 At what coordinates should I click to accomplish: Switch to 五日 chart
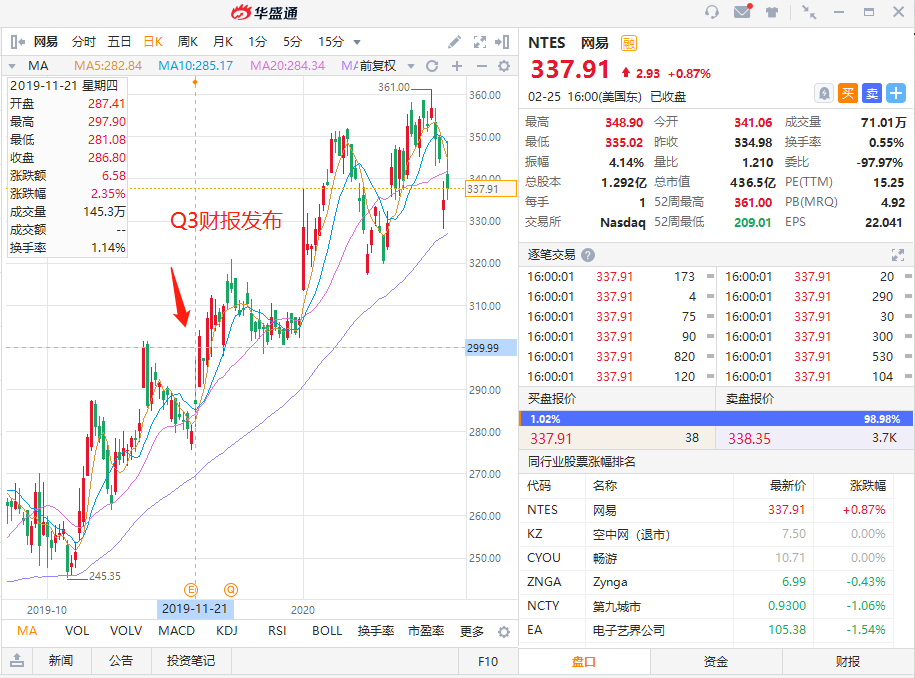click(119, 42)
